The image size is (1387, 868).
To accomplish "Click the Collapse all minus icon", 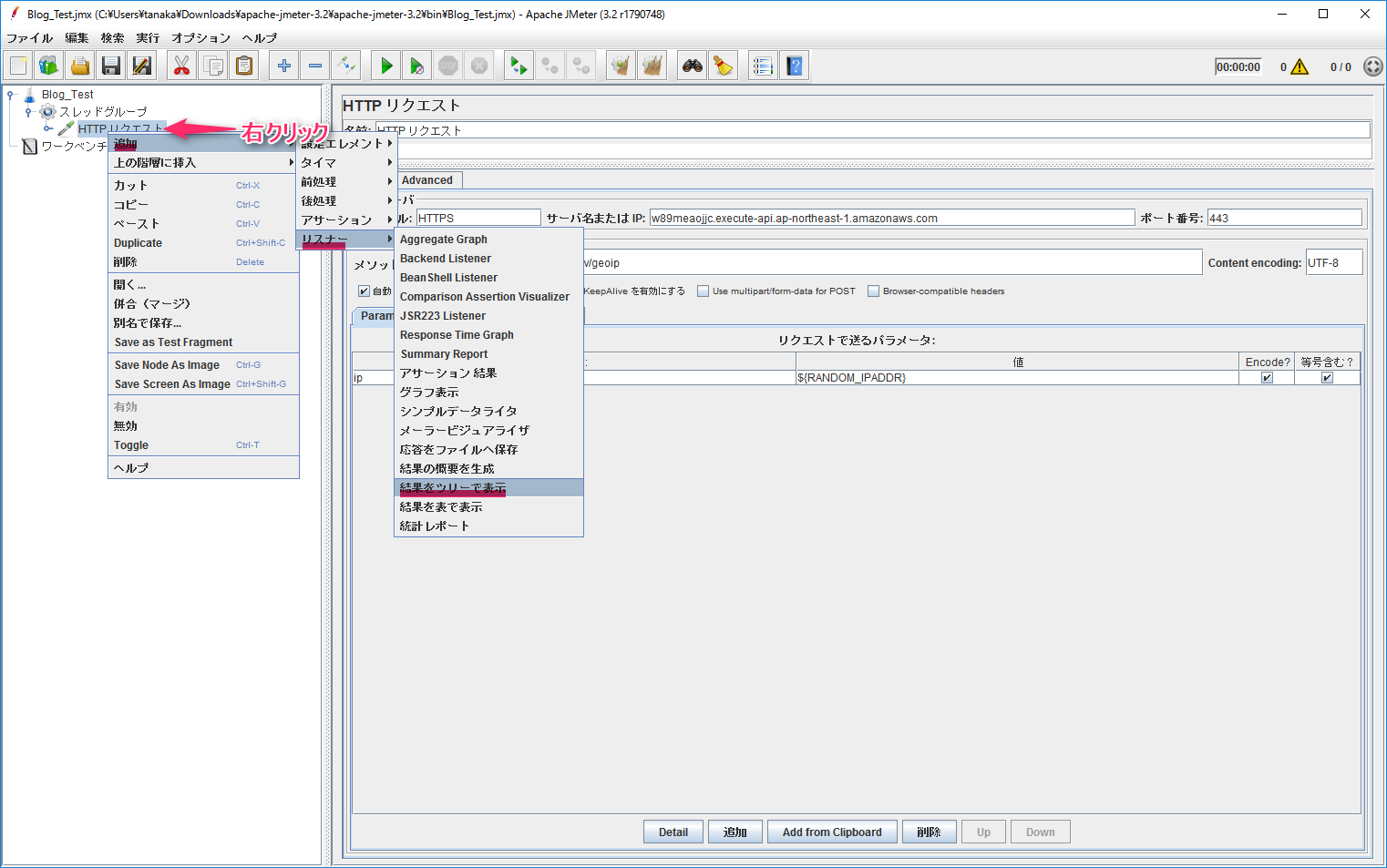I will pos(315,66).
